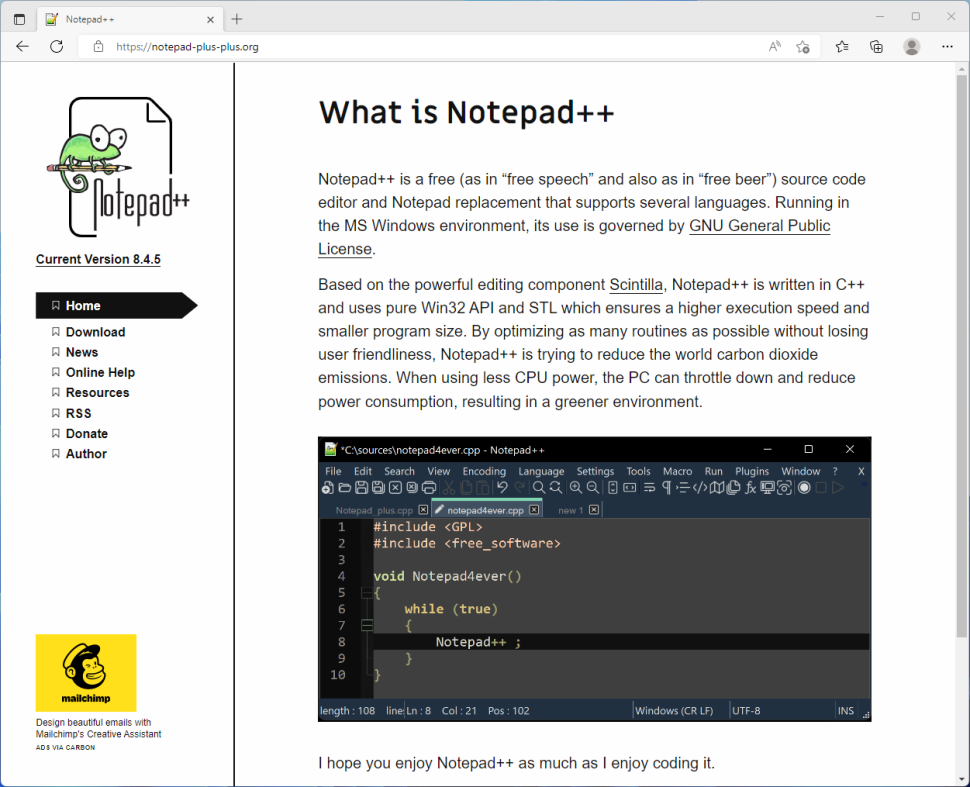Follow the Scintilla link
The height and width of the screenshot is (787, 970).
click(636, 285)
